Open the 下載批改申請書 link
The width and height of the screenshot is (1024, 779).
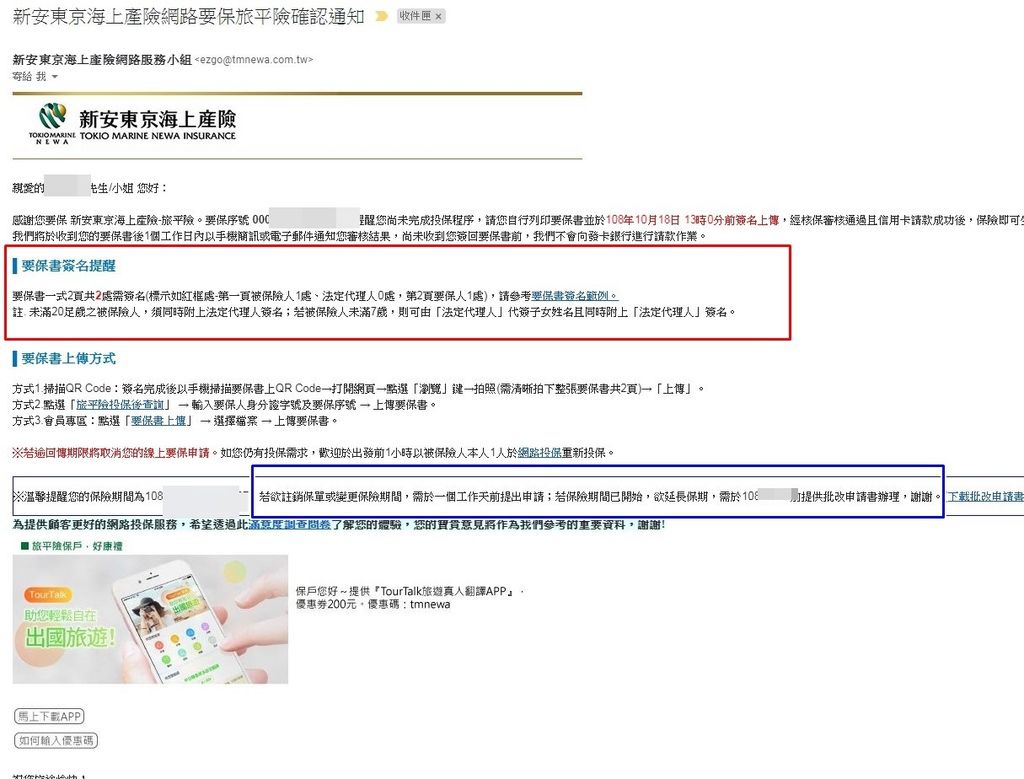[x=985, y=497]
